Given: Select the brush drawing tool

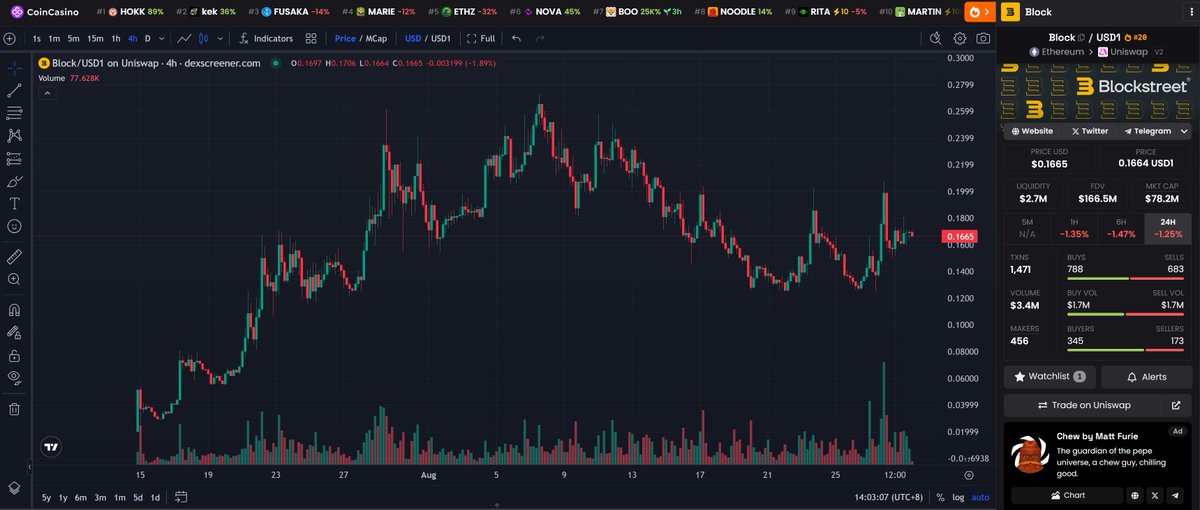Looking at the screenshot, I should point(15,181).
